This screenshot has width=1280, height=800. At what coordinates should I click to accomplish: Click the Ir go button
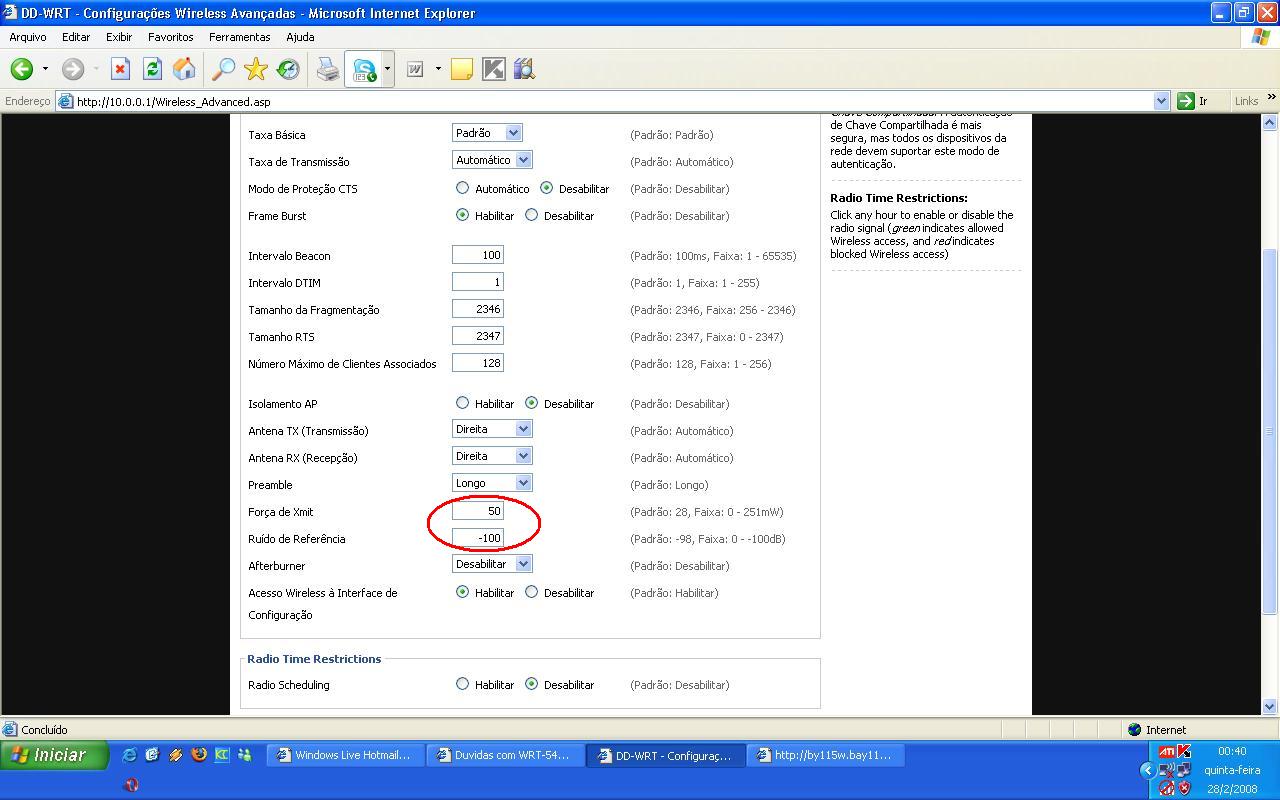[1193, 101]
